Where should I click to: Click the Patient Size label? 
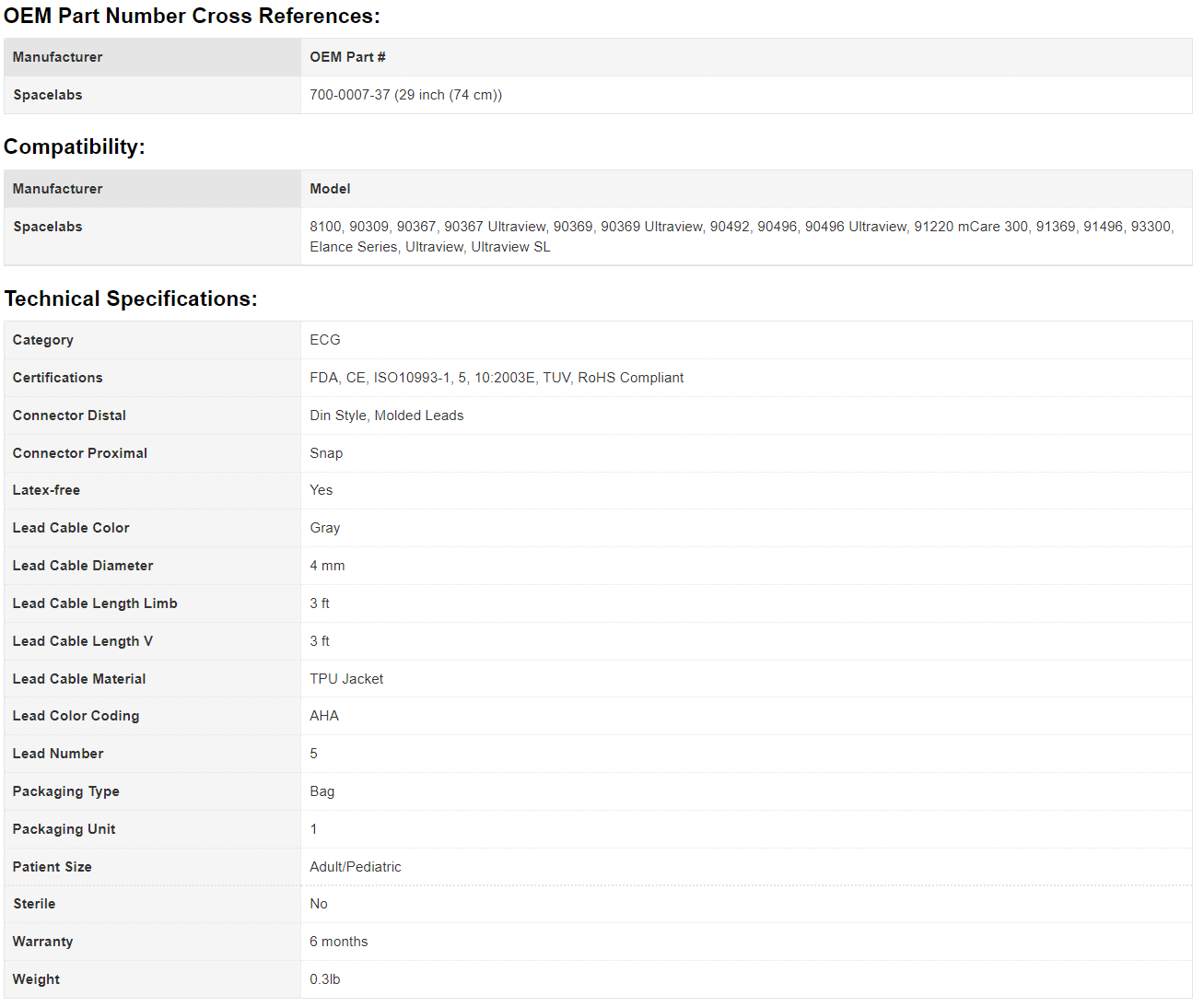point(53,867)
